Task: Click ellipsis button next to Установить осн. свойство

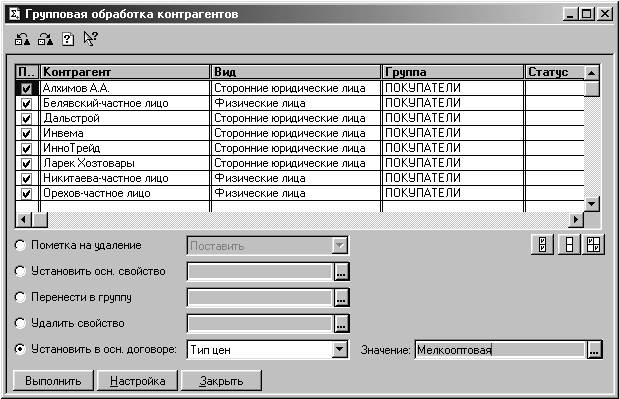Action: coord(341,272)
